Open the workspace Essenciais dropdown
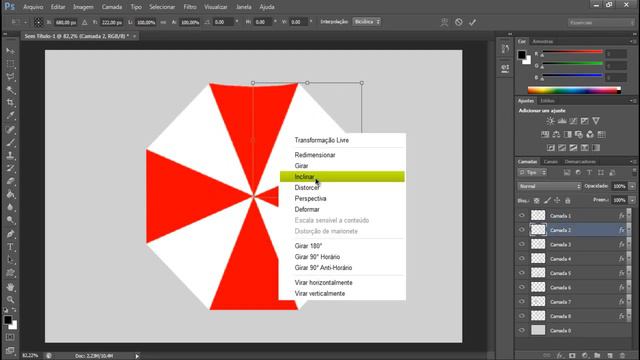The image size is (640, 360). 601,22
